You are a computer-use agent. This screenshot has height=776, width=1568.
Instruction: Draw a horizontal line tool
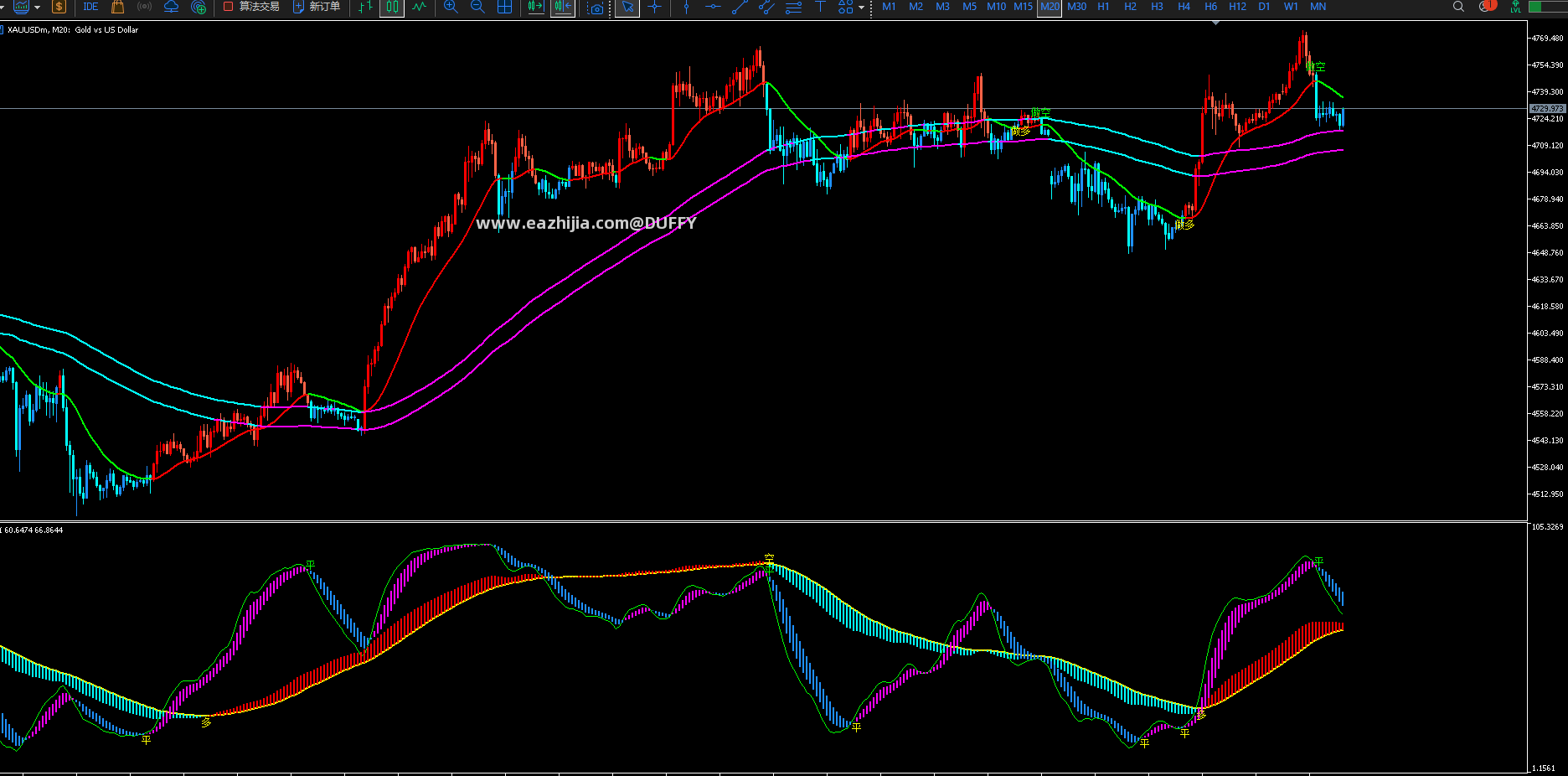[x=713, y=8]
